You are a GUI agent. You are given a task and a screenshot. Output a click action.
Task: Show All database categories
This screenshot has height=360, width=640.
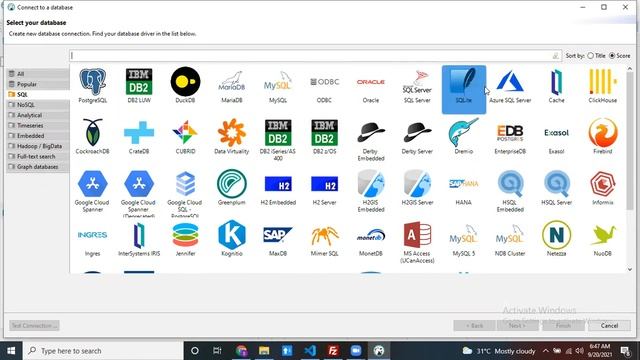coord(38,74)
